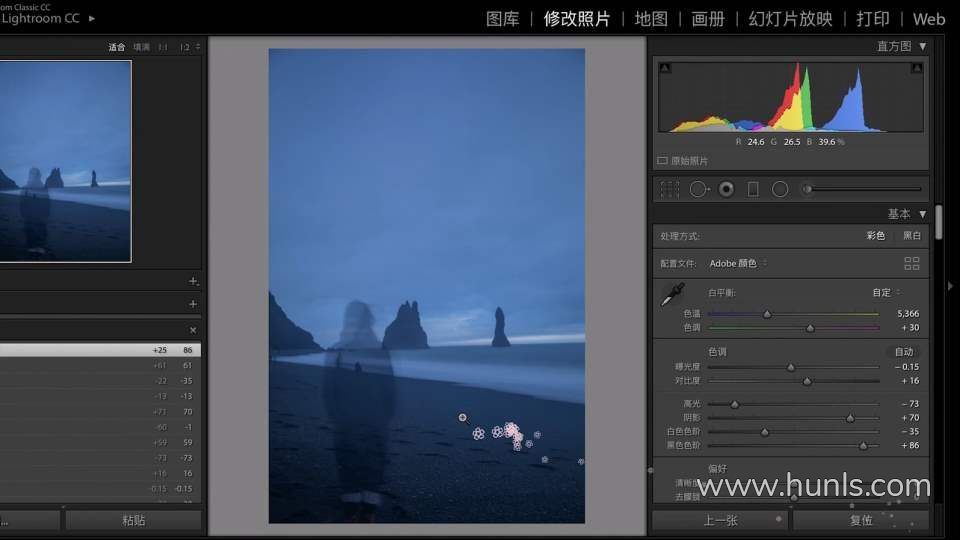Set navigator zoom to 适合
Screen dimensions: 960x540
coord(116,47)
